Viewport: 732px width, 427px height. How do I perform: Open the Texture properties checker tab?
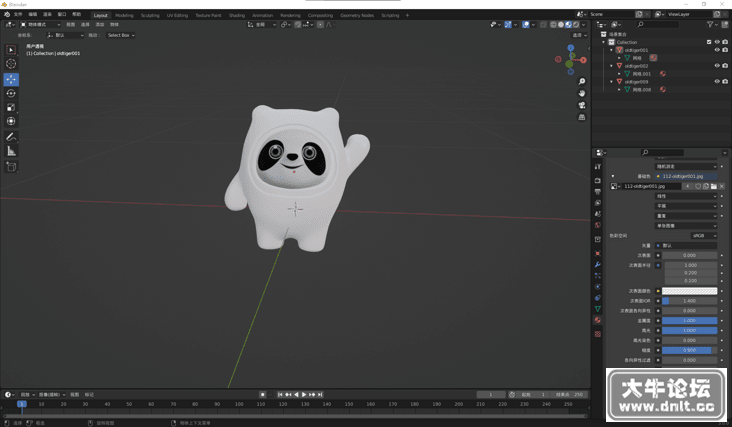click(x=598, y=334)
